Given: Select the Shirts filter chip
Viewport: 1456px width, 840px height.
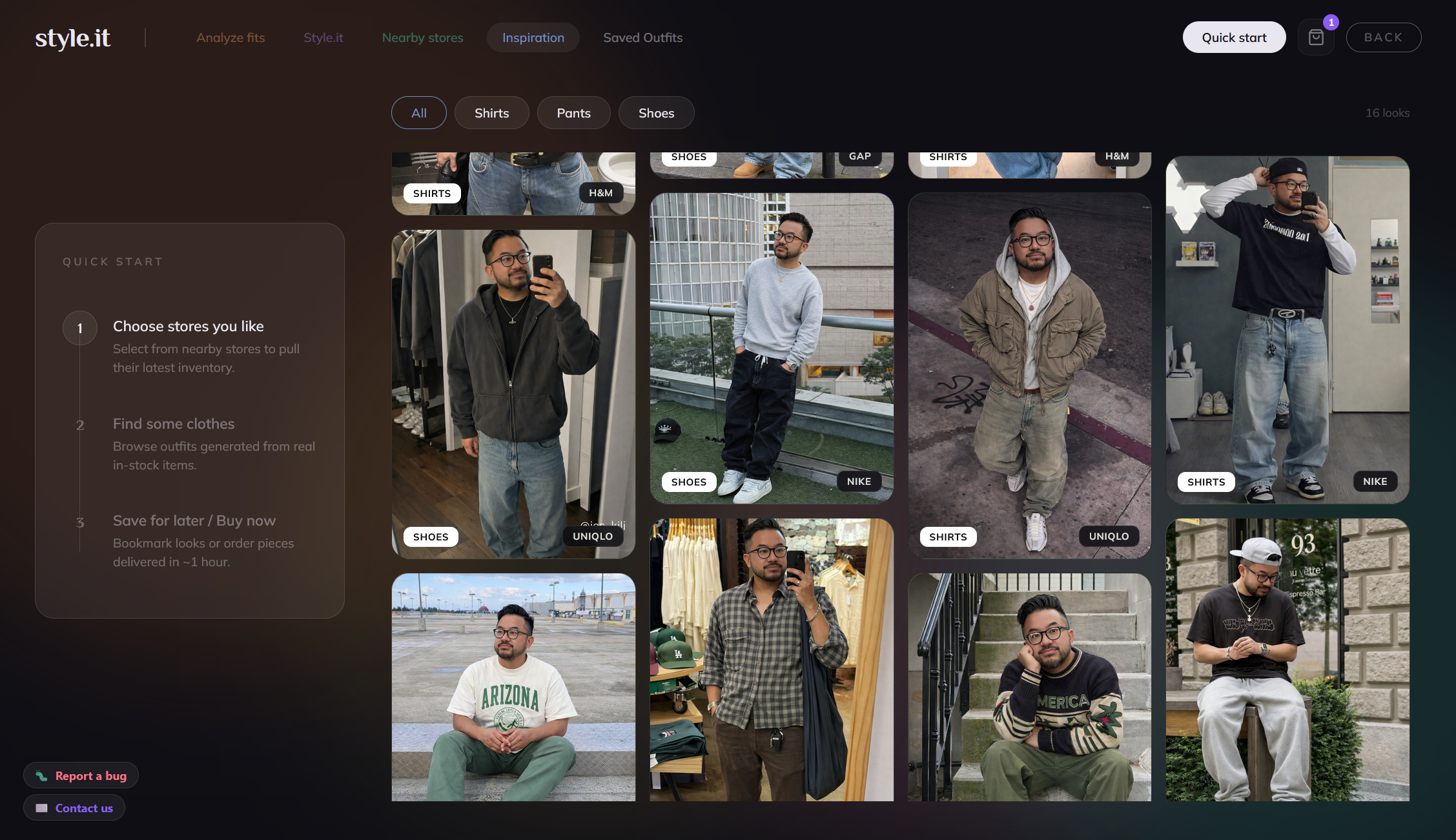Looking at the screenshot, I should coord(491,112).
